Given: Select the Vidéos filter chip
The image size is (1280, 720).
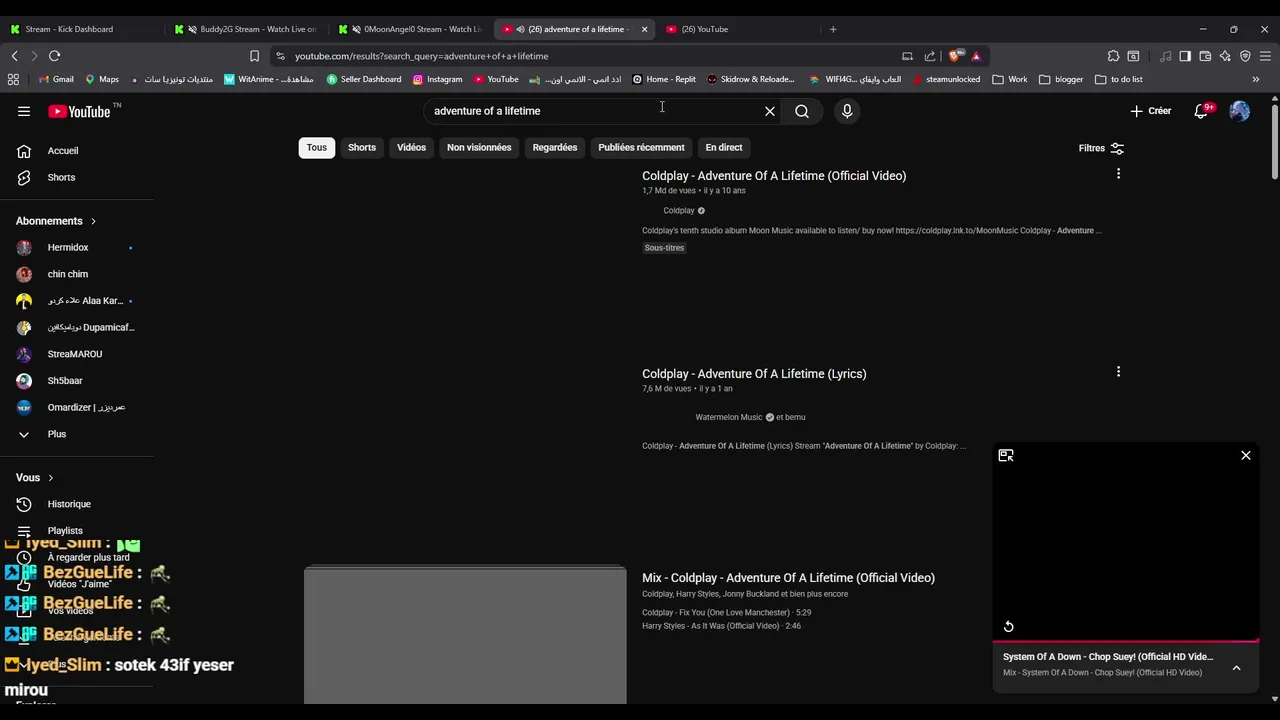Looking at the screenshot, I should click(411, 147).
